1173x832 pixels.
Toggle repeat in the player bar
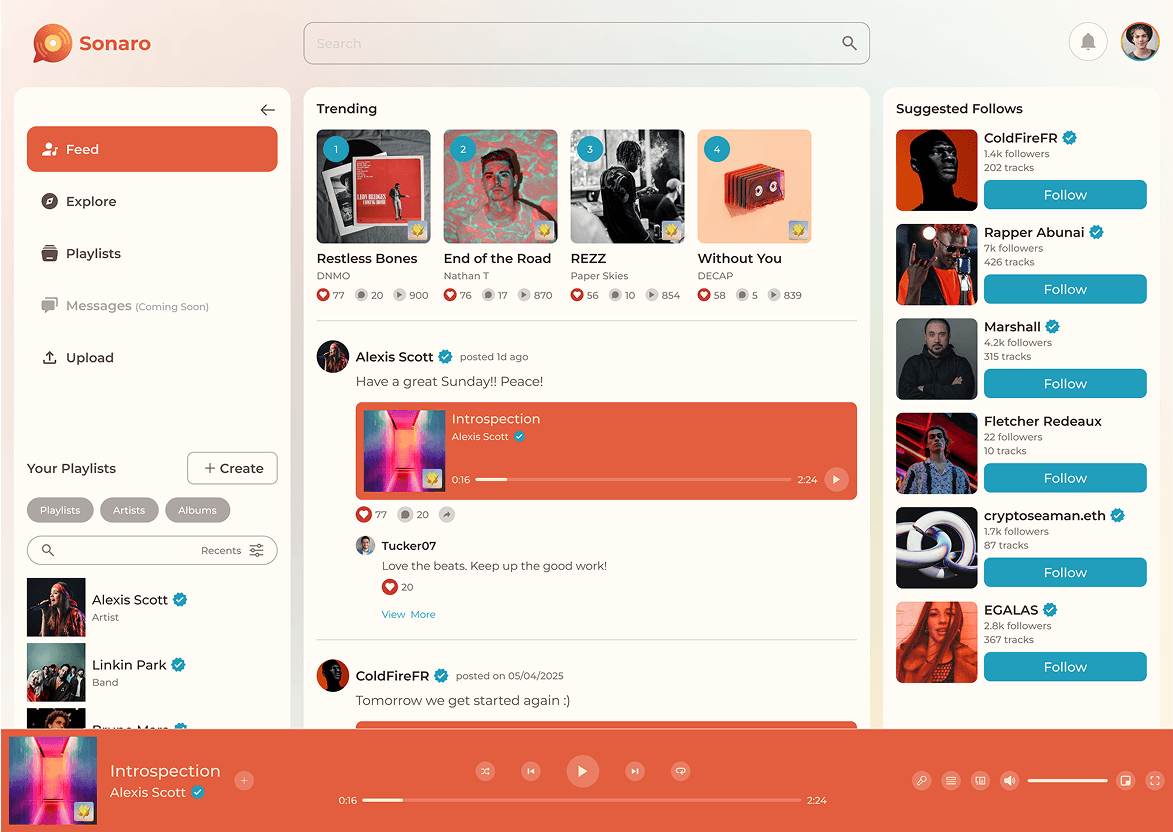[x=680, y=771]
